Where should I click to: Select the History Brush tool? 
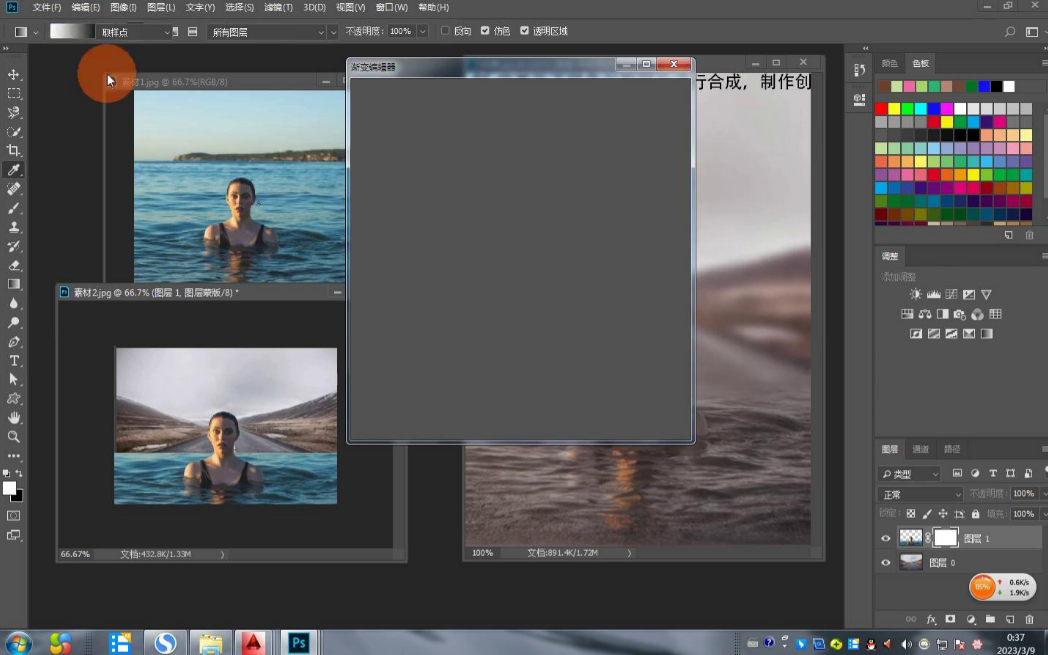point(13,246)
